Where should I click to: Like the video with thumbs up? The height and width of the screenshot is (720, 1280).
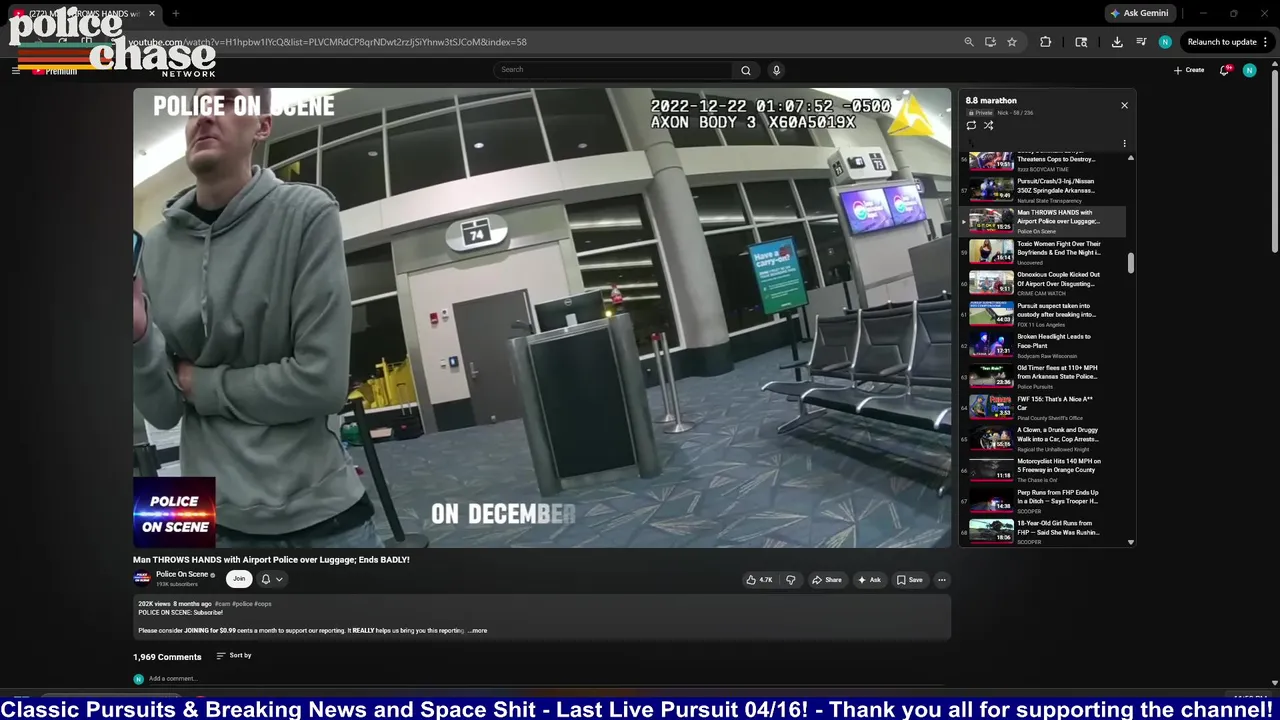[759, 580]
